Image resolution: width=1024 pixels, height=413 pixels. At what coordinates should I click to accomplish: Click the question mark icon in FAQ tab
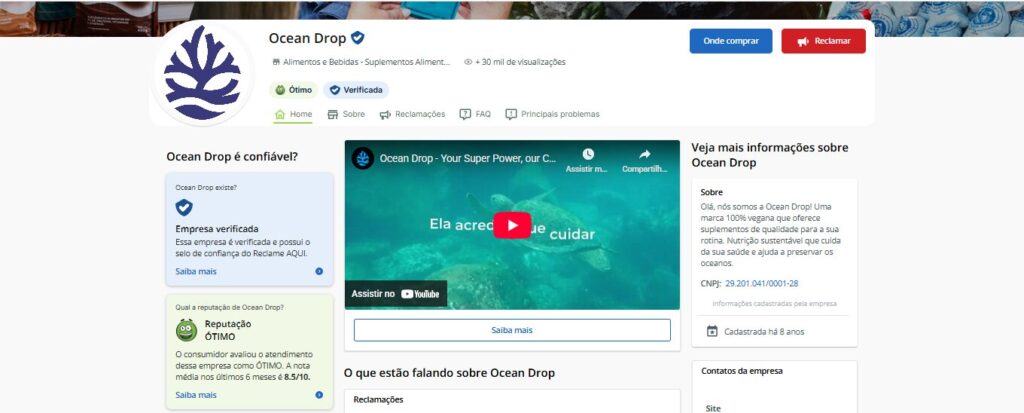tap(465, 114)
